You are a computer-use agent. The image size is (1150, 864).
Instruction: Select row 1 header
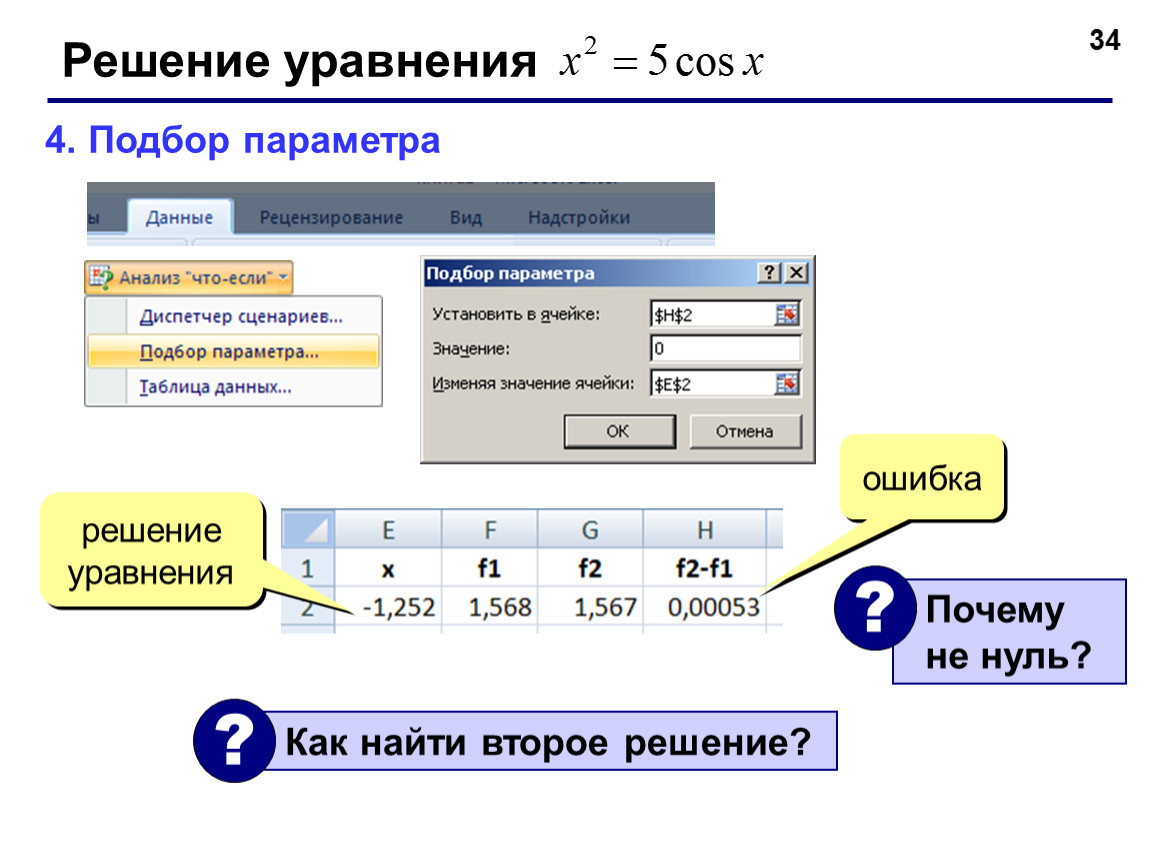(x=308, y=568)
